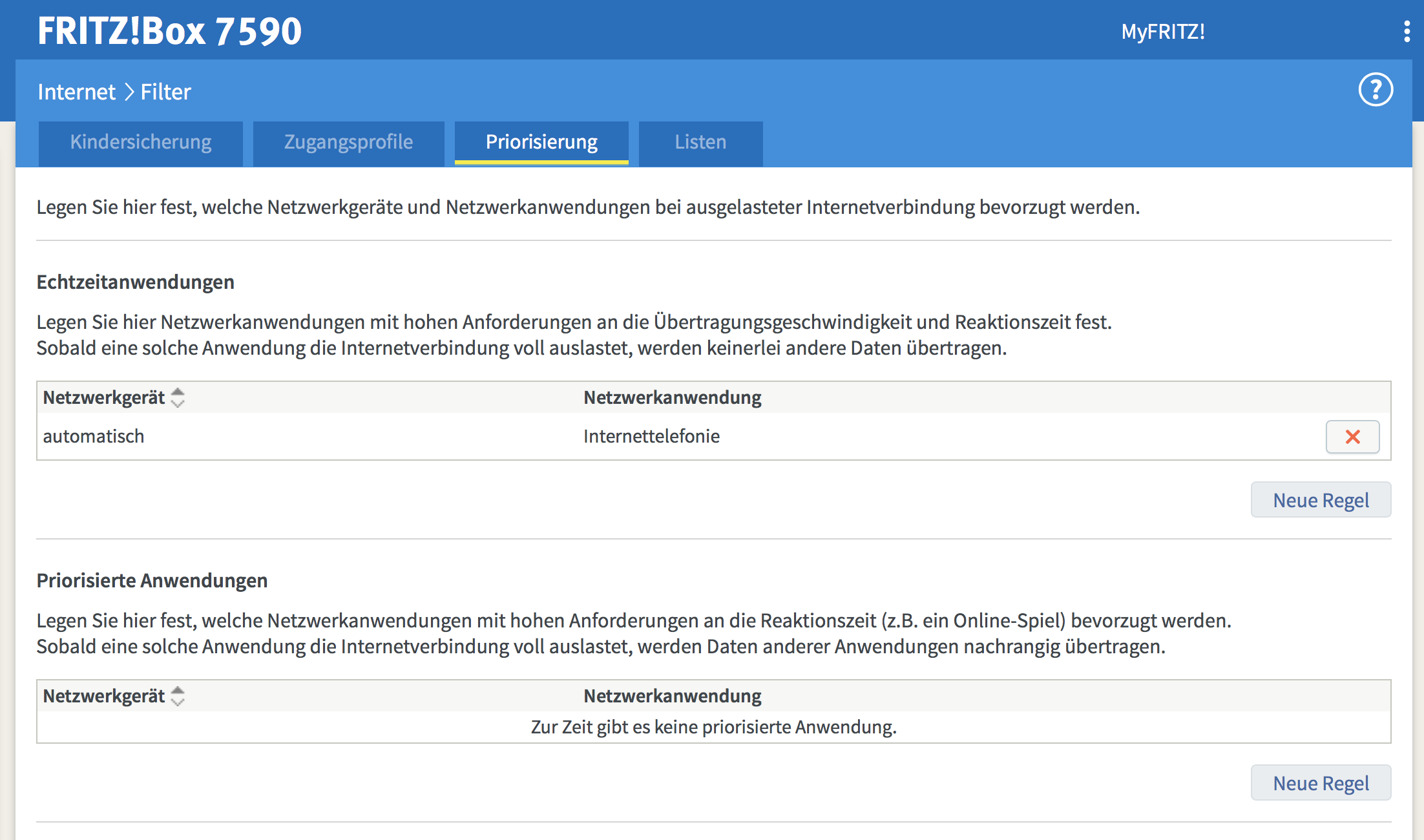This screenshot has height=840, width=1424.
Task: Add Neue Regel for Priorisierte Anwendungen
Action: click(1321, 783)
